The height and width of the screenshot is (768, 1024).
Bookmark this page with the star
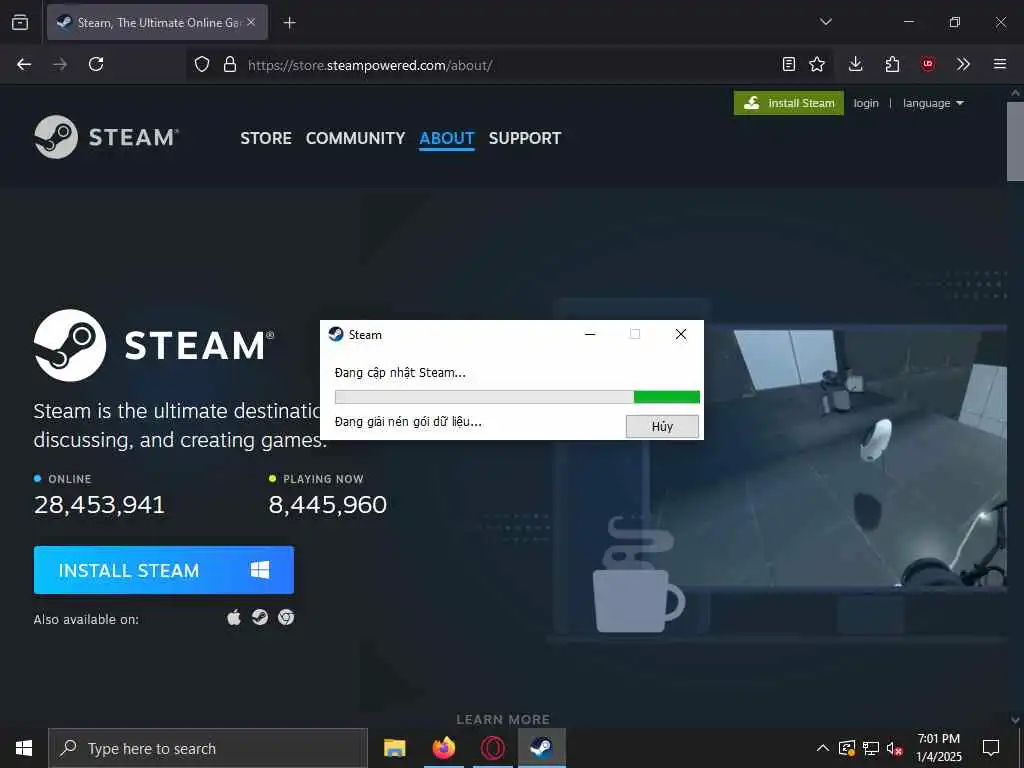[817, 64]
